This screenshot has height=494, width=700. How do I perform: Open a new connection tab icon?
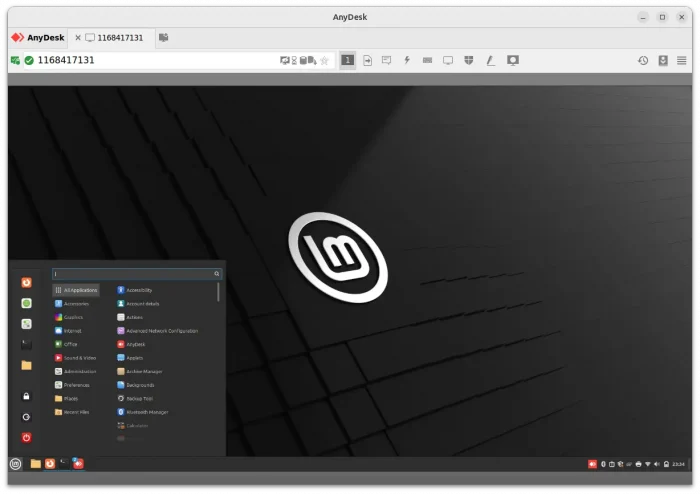(164, 38)
